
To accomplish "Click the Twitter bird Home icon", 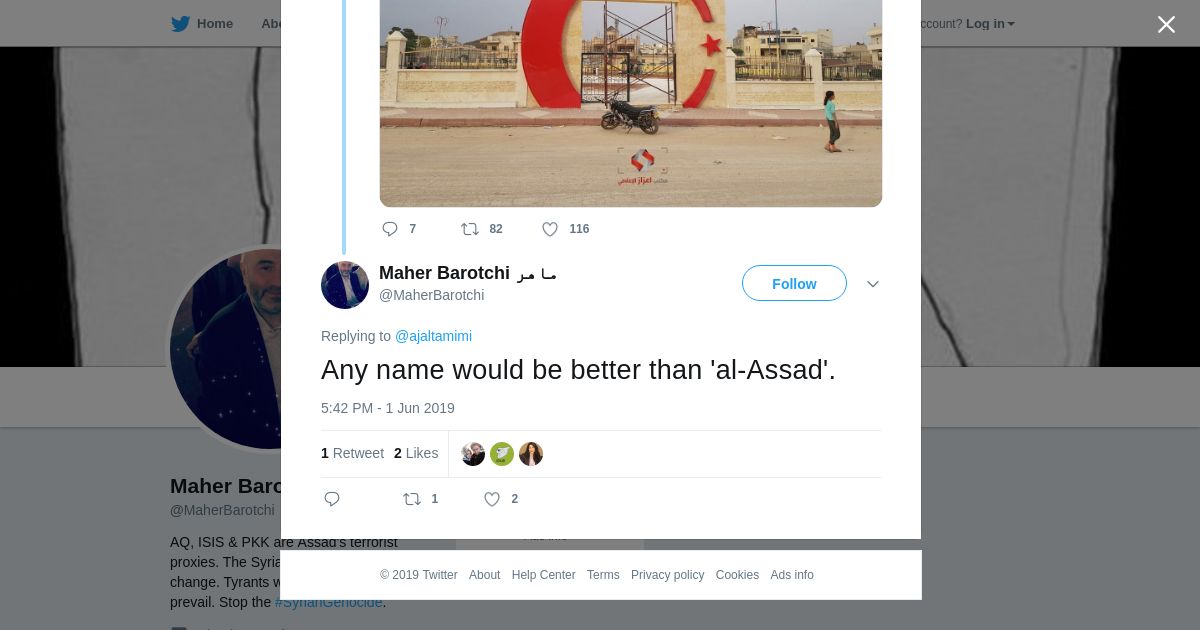I will 181,24.
